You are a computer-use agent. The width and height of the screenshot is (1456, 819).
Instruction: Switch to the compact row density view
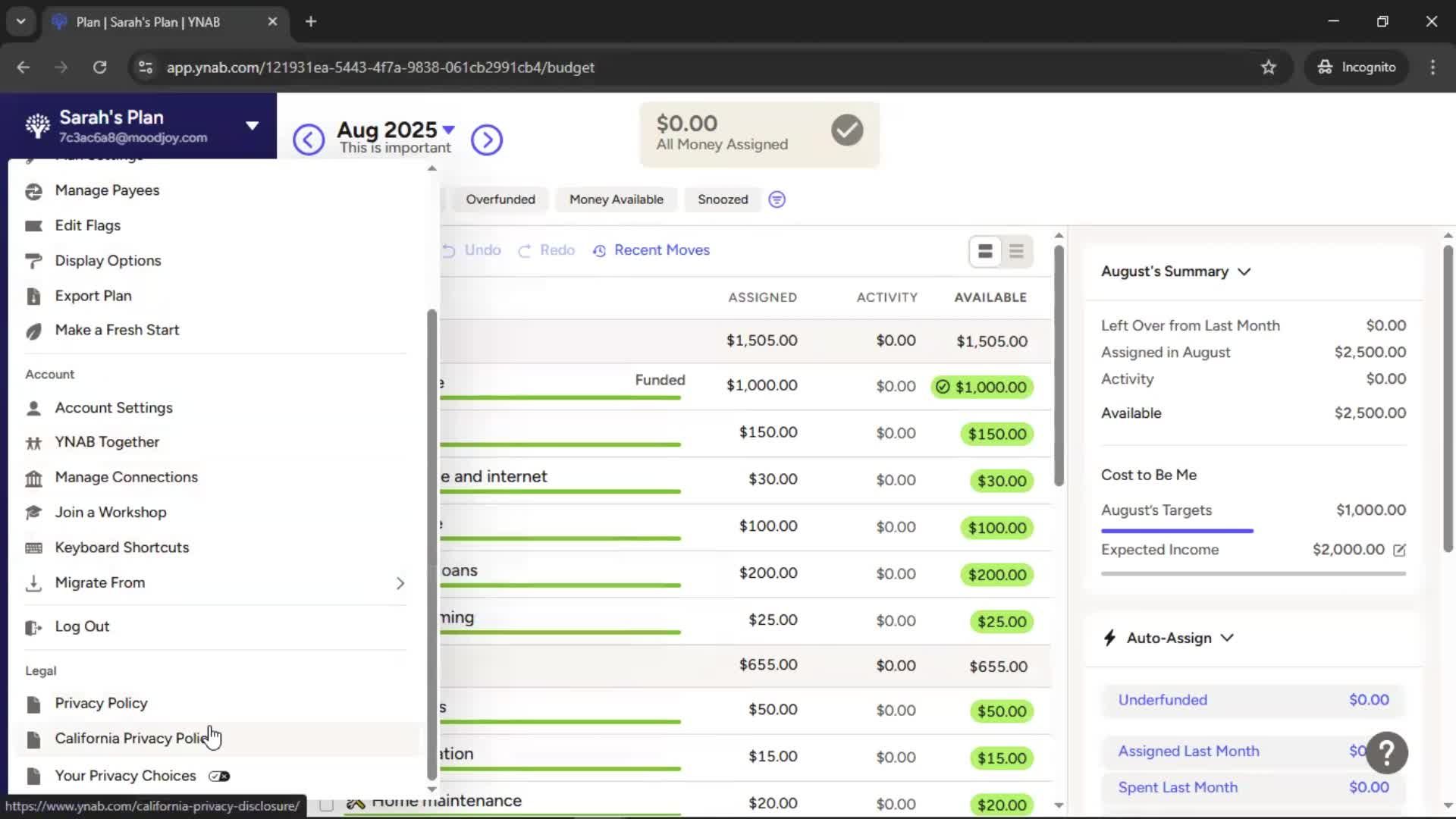pos(1016,251)
